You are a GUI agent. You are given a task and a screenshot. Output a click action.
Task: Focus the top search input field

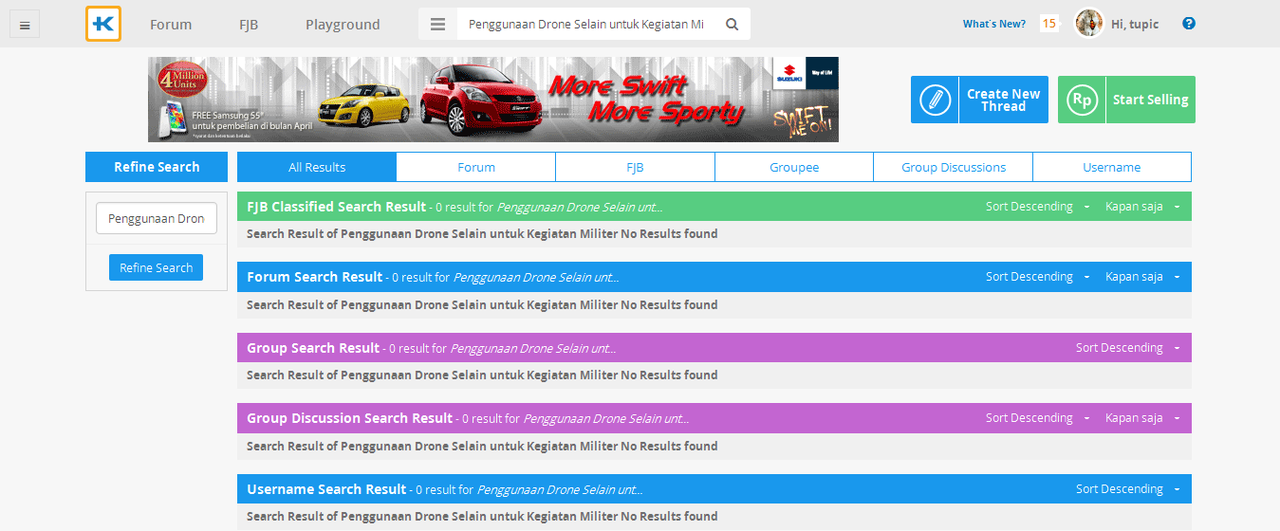coord(588,24)
